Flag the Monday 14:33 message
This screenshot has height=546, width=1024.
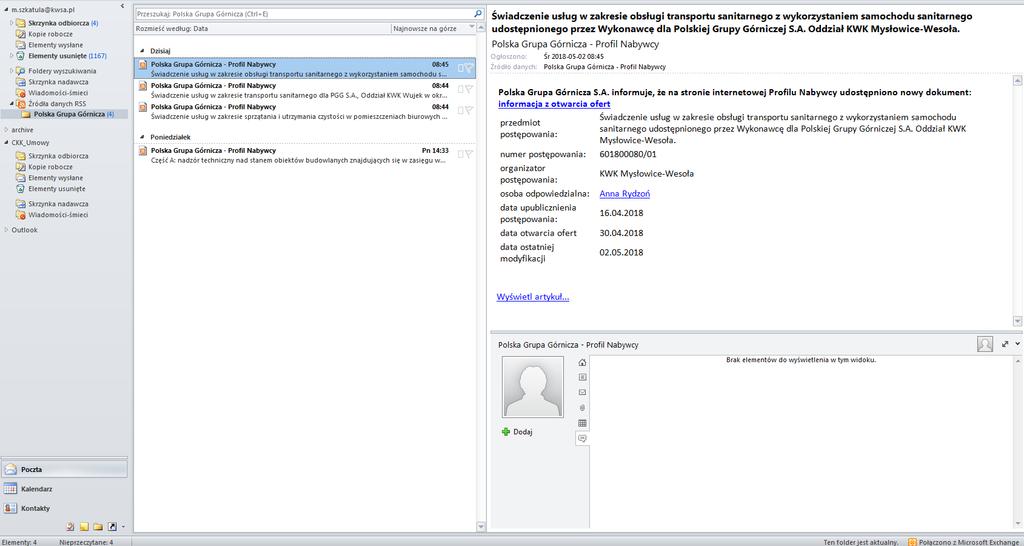pos(470,154)
